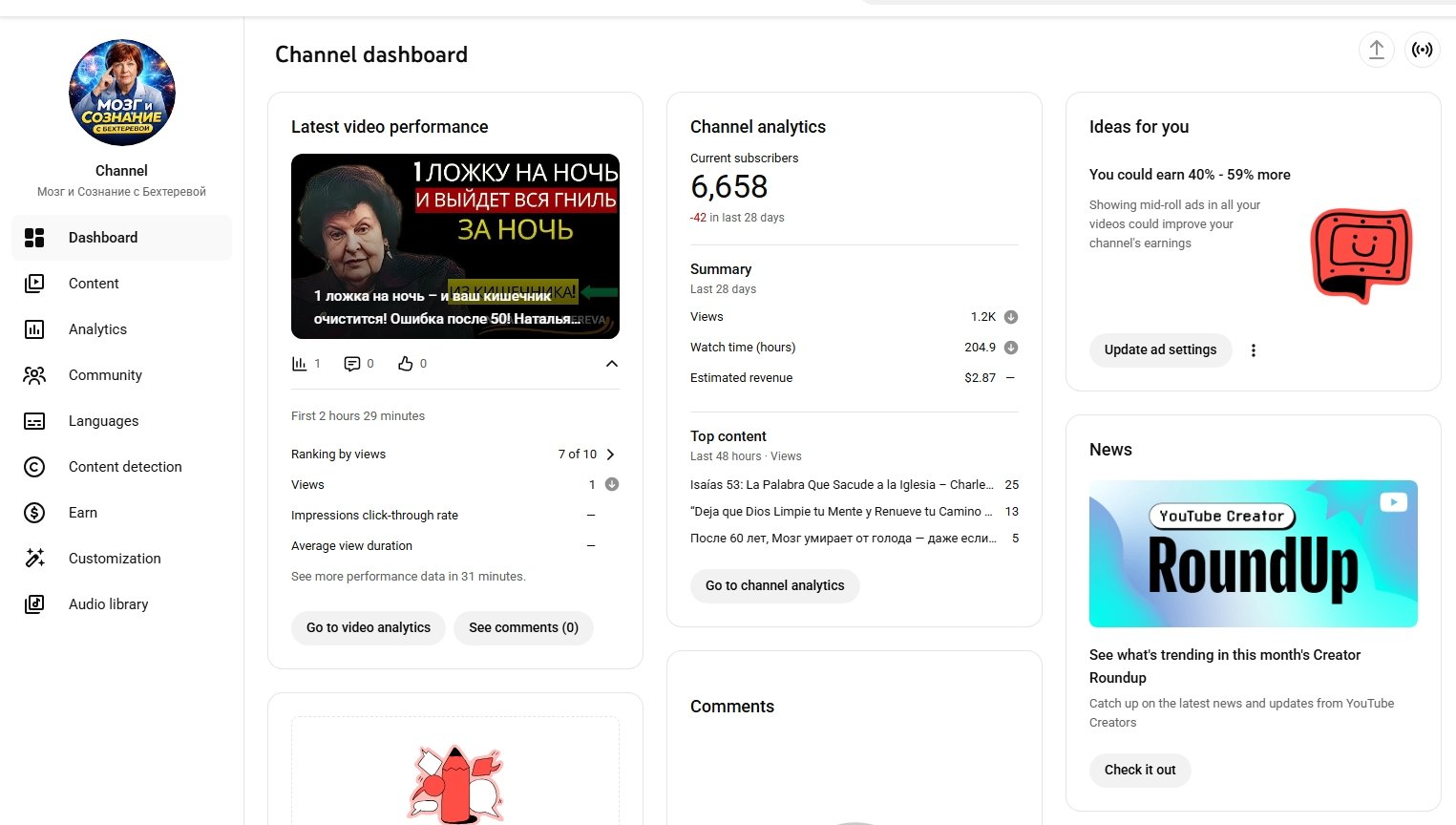Open the latest video thumbnail
This screenshot has height=825, width=1456.
[x=455, y=246]
